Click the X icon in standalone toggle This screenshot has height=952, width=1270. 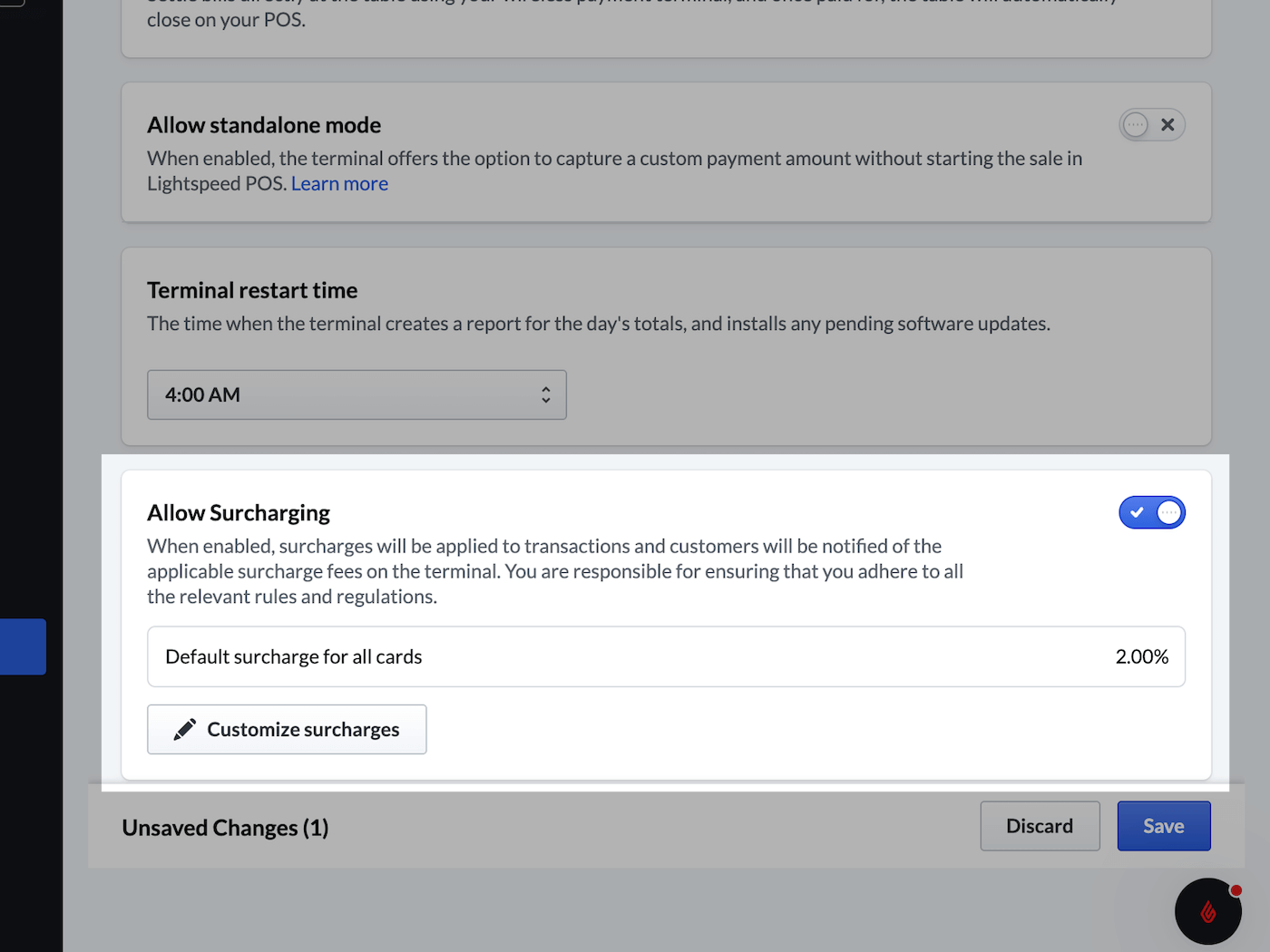point(1167,125)
